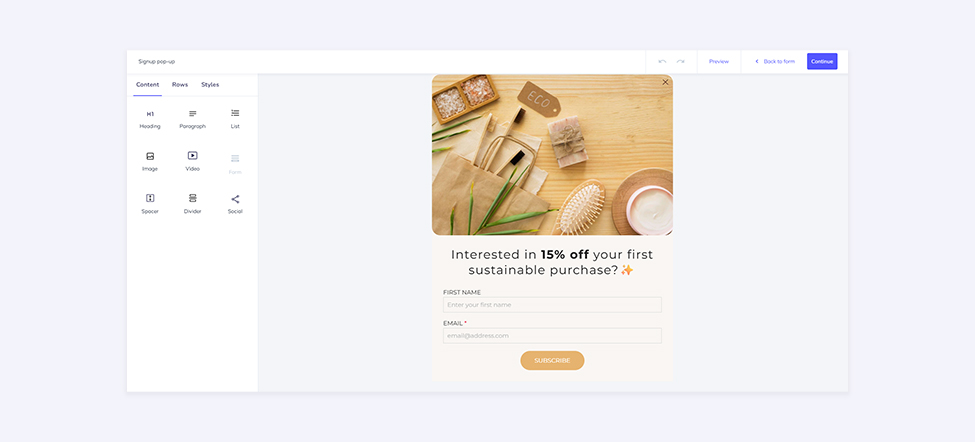
Task: Open the Preview link
Action: pos(719,62)
